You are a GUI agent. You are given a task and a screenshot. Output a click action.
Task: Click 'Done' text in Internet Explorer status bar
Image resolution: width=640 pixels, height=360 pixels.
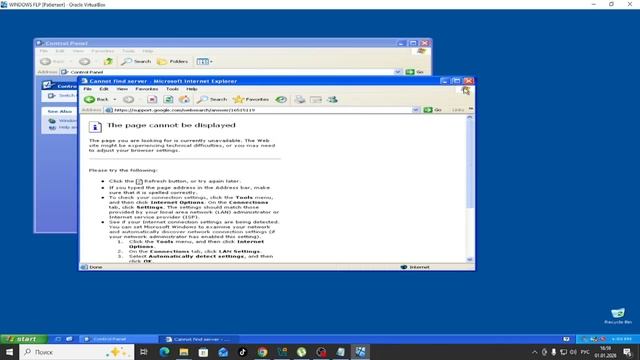tap(96, 267)
